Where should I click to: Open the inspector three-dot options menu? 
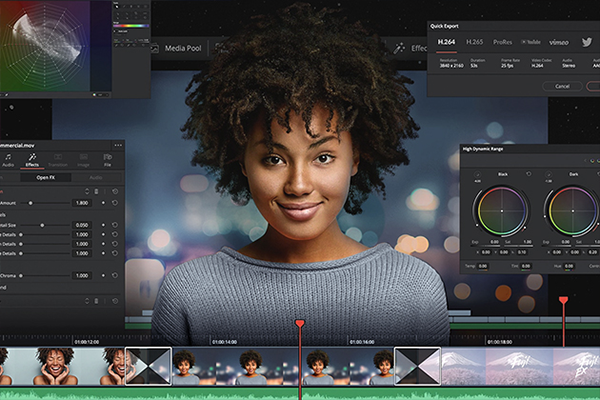(x=118, y=145)
